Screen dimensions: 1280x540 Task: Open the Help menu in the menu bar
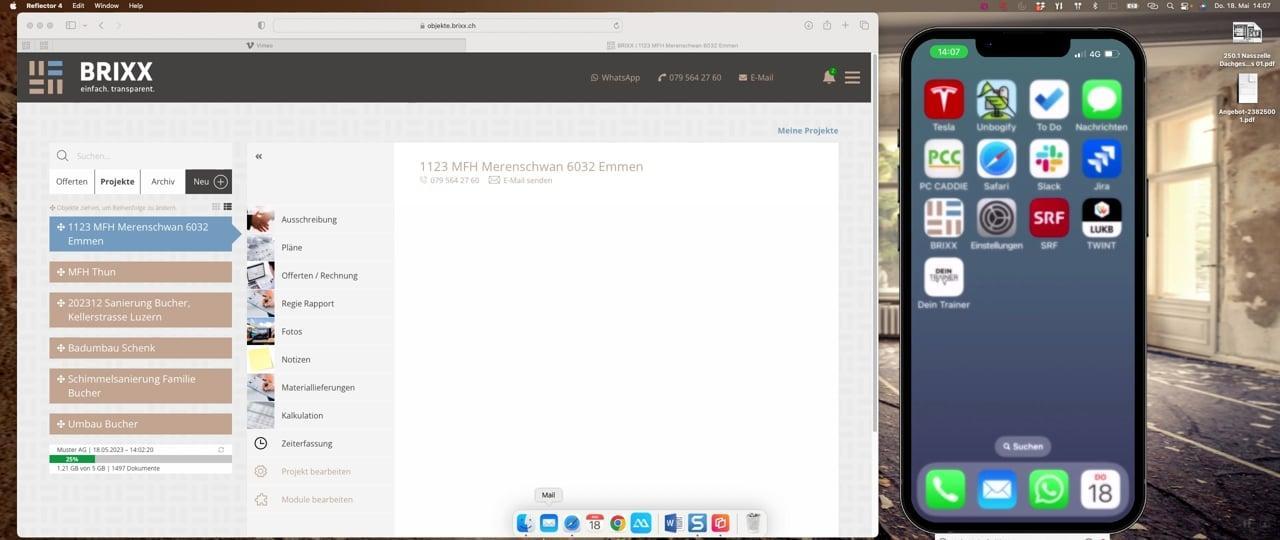(x=136, y=6)
